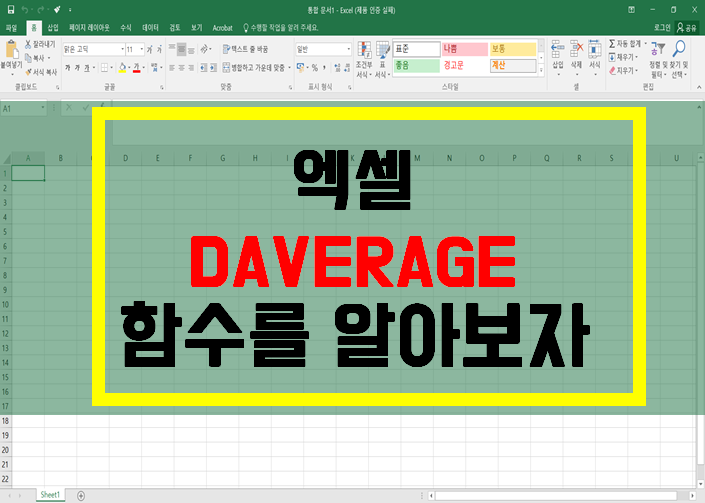Click the Cut (잘라내기) scissors icon

[x=28, y=44]
